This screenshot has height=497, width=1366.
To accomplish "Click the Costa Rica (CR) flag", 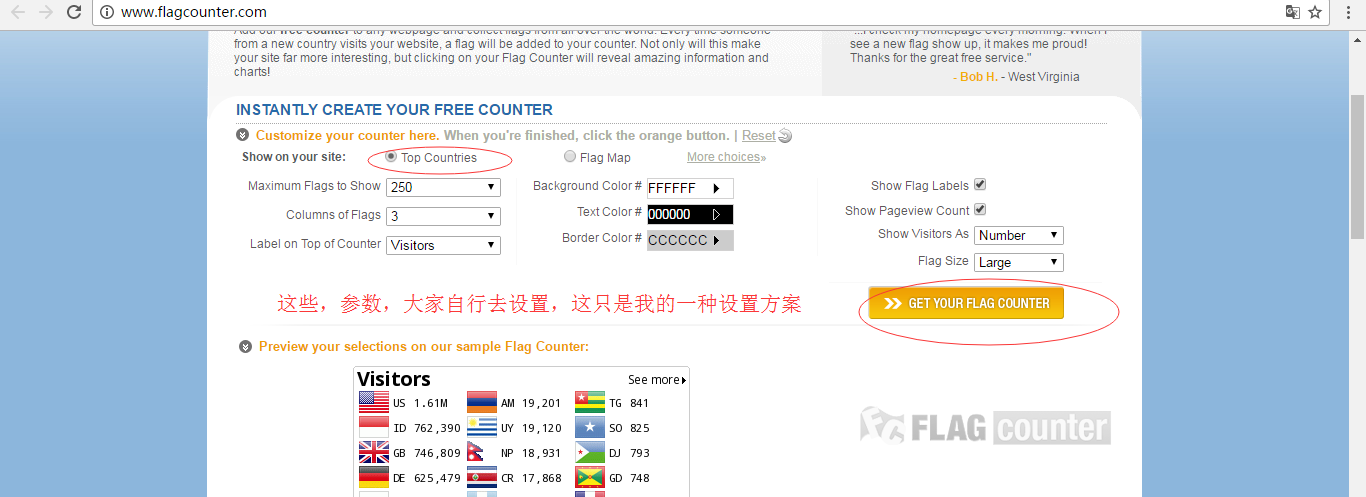I will click(482, 478).
